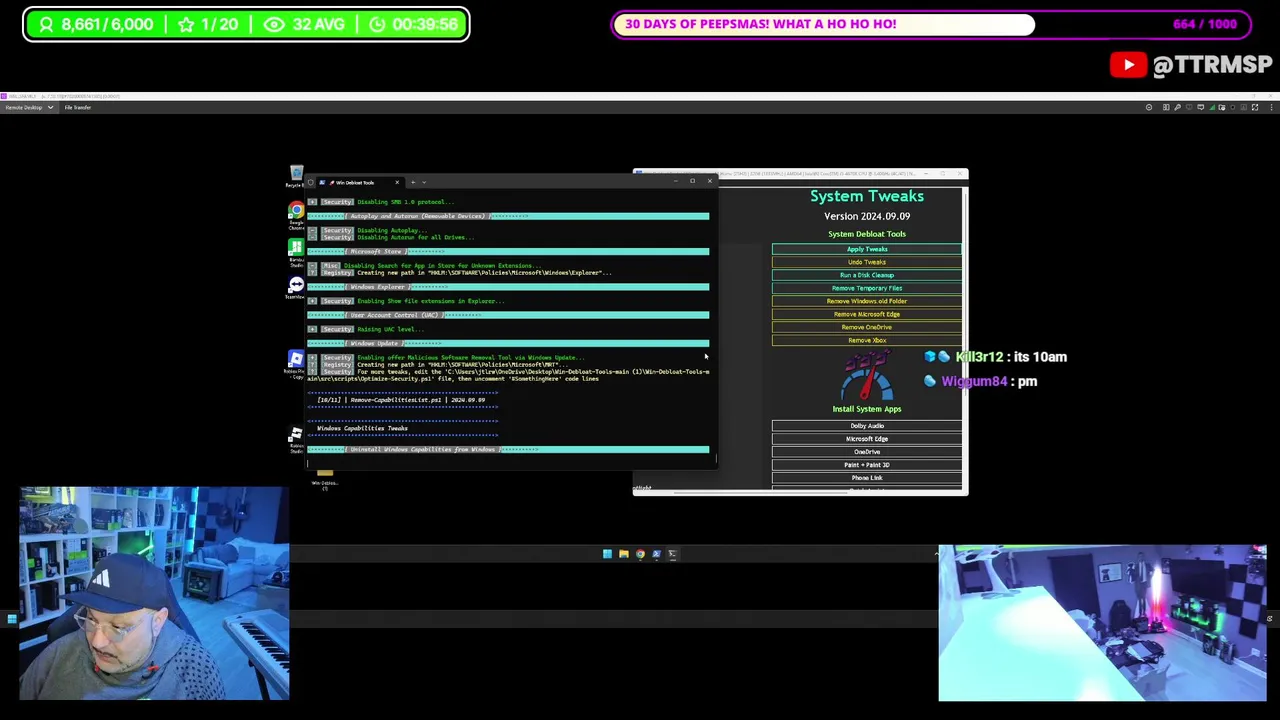Click the YouTube logo overlay
The width and height of the screenshot is (1280, 720).
point(1128,65)
